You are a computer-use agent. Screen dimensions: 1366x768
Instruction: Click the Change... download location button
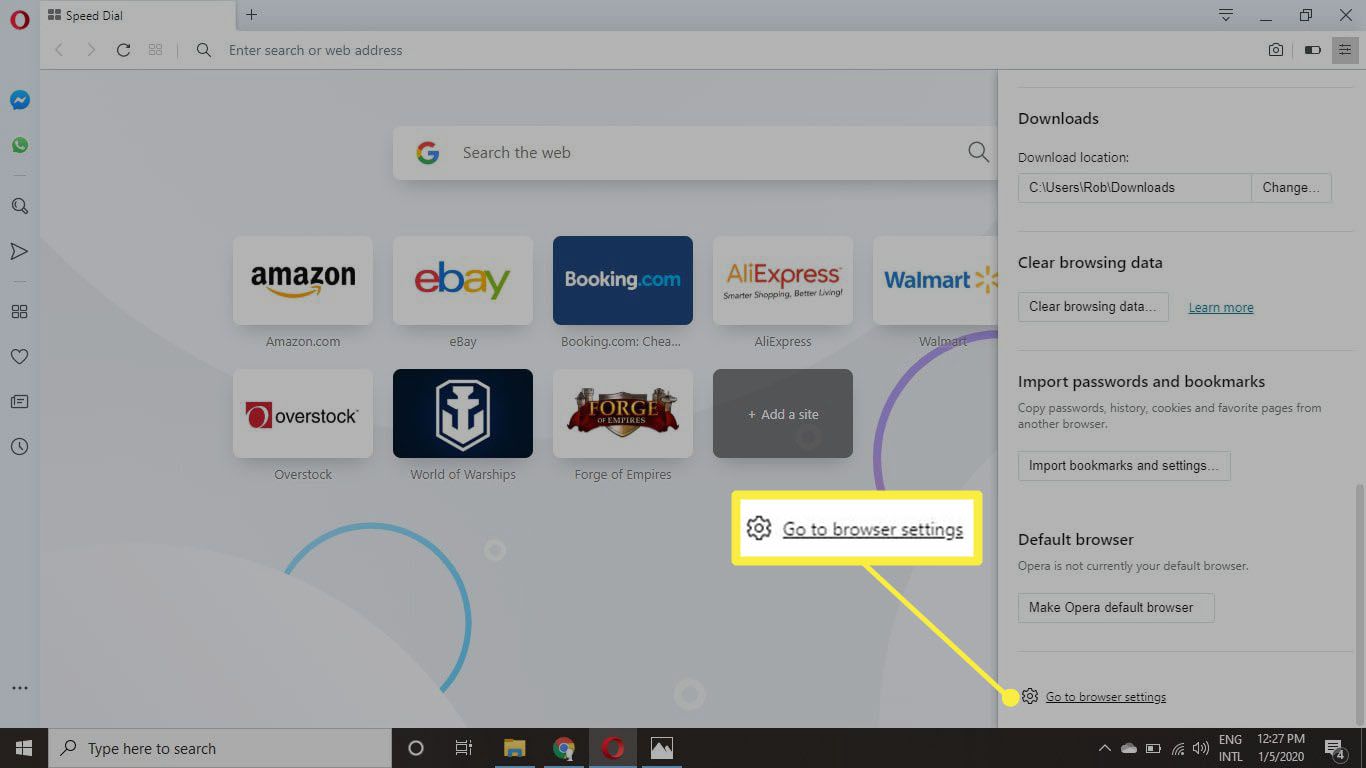tap(1291, 188)
